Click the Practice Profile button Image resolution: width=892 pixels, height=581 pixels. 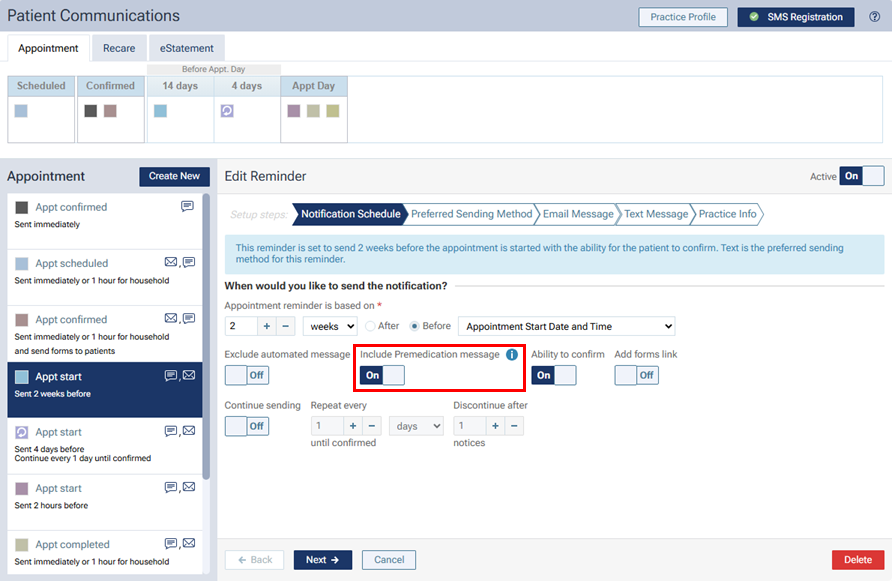coord(683,17)
